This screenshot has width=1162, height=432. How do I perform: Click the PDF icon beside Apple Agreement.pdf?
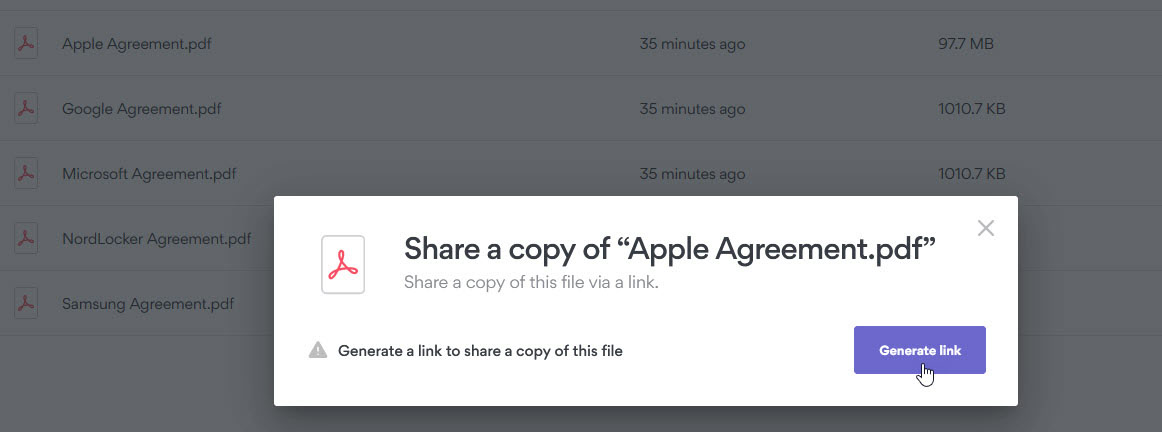click(26, 44)
